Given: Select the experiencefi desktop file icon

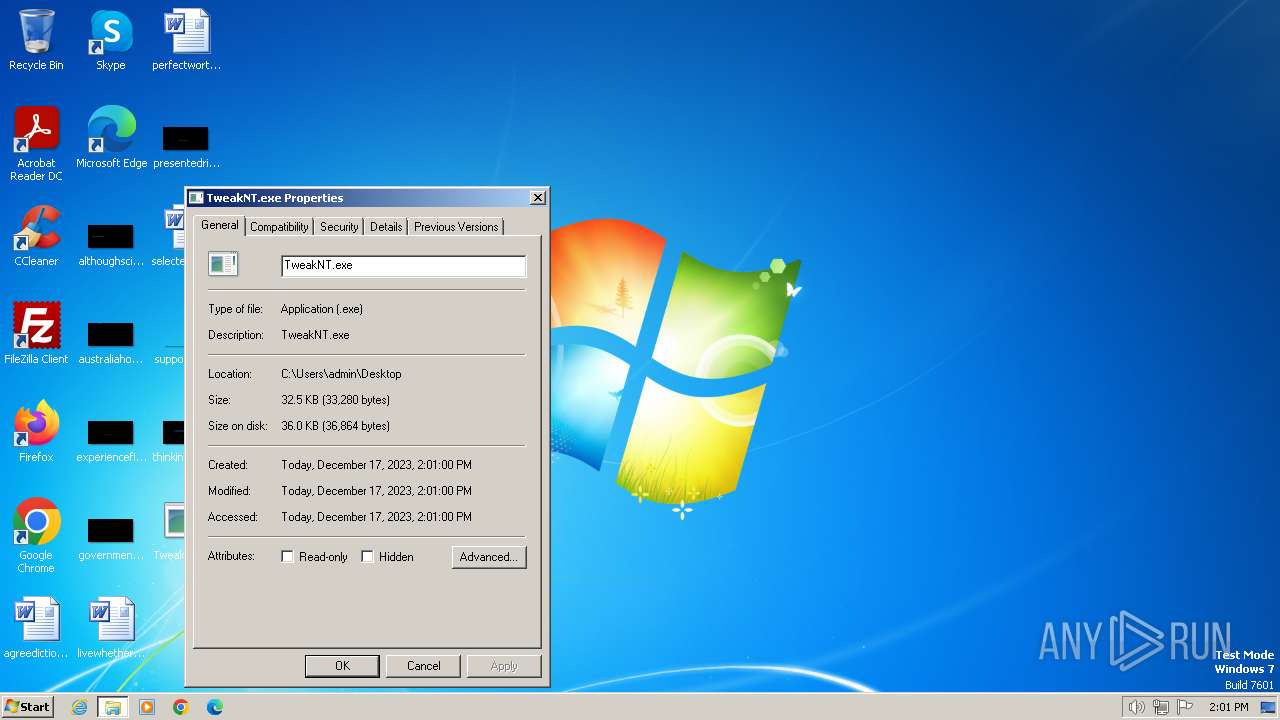Looking at the screenshot, I should pyautogui.click(x=111, y=440).
